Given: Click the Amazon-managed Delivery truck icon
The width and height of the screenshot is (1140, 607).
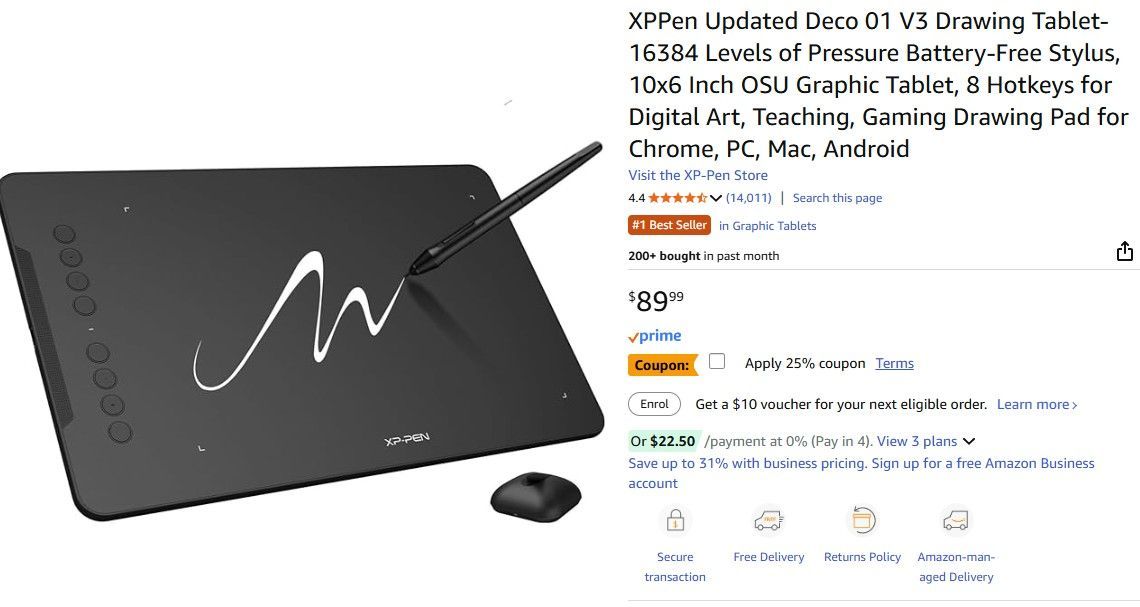Looking at the screenshot, I should (x=955, y=520).
